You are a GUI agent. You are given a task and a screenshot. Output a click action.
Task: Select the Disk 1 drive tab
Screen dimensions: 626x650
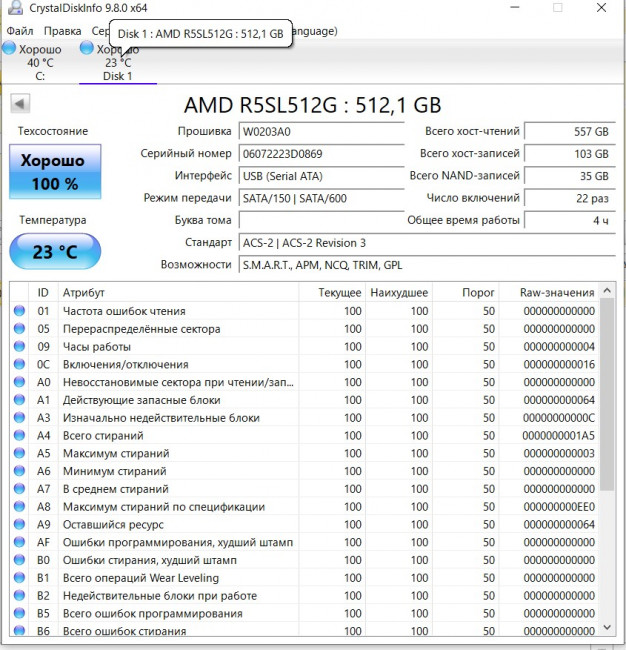click(118, 62)
